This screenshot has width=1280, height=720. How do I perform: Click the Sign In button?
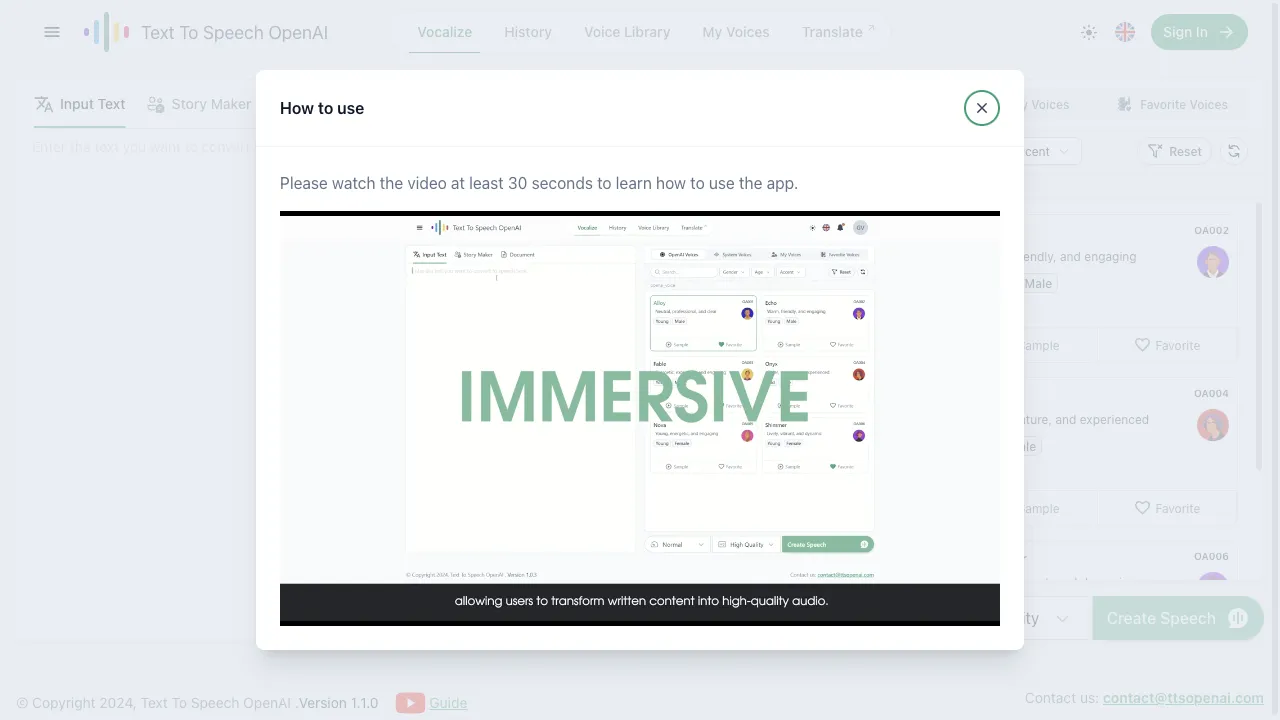pyautogui.click(x=1199, y=32)
